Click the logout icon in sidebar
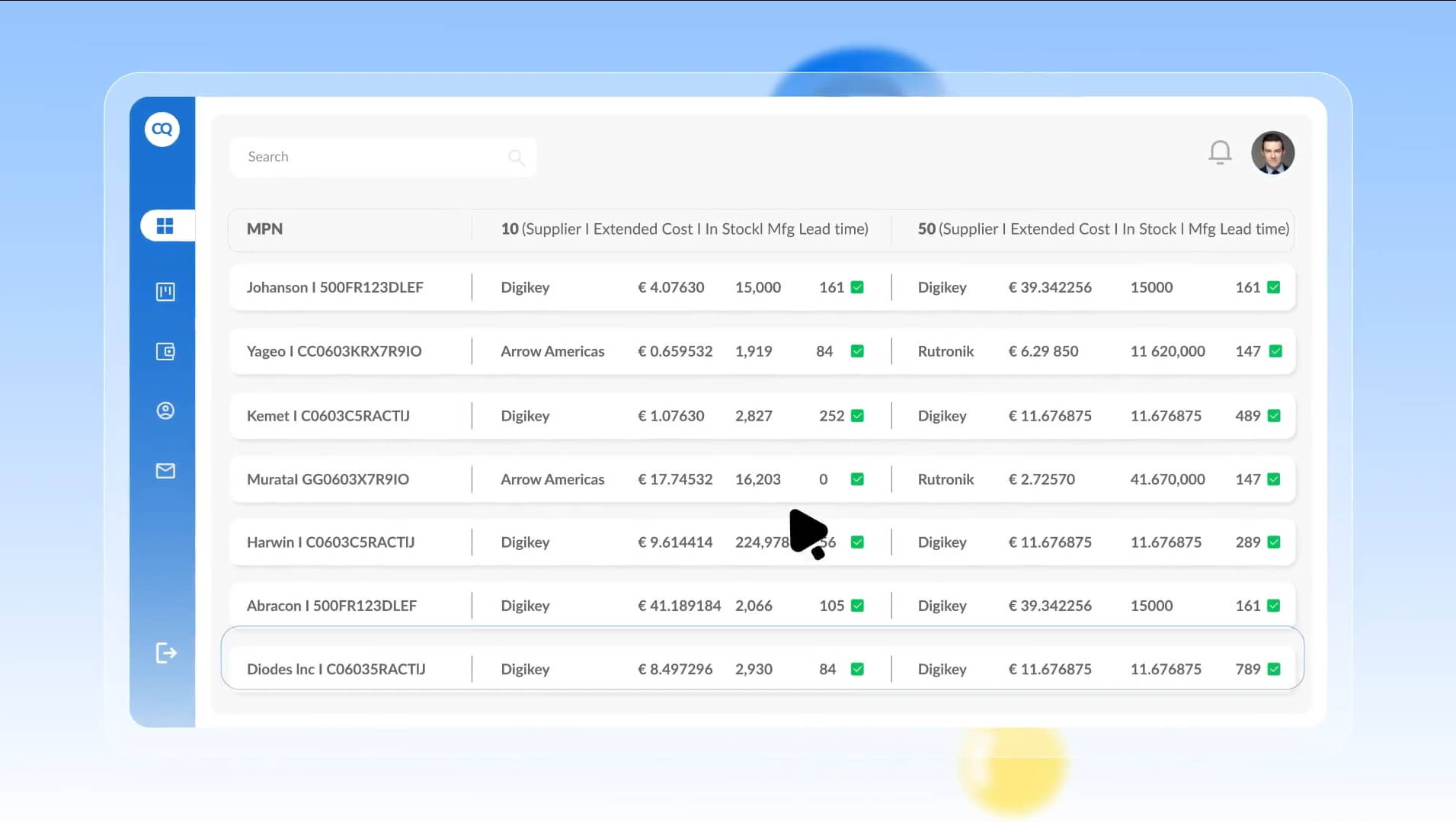This screenshot has height=822, width=1456. click(x=165, y=653)
